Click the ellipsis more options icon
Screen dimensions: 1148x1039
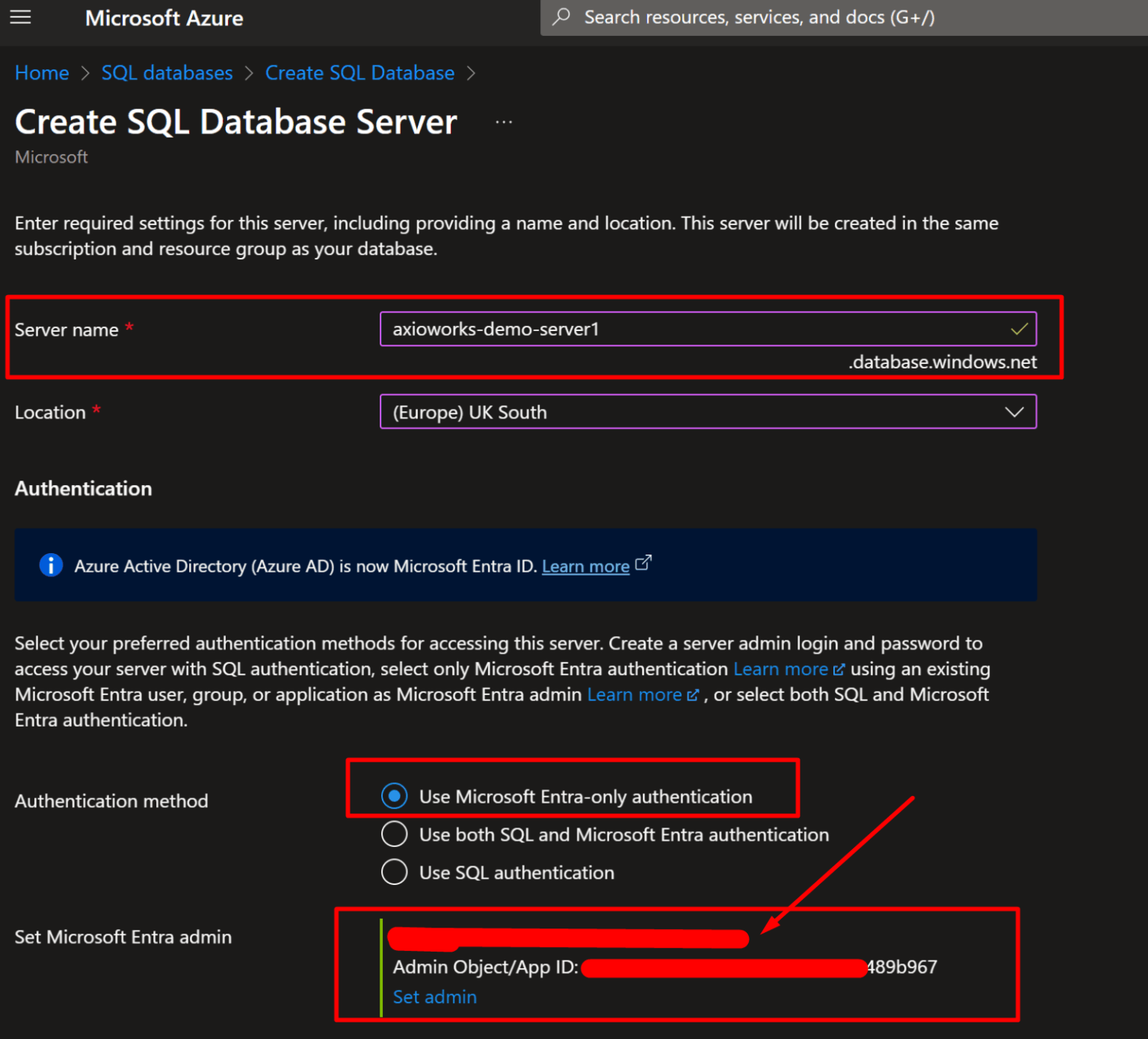(504, 122)
